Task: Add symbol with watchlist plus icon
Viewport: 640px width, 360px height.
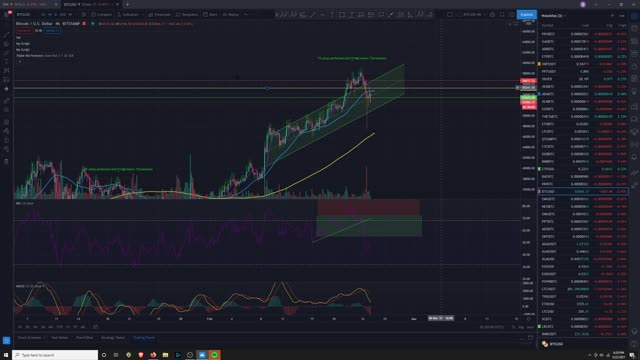Action: (612, 16)
